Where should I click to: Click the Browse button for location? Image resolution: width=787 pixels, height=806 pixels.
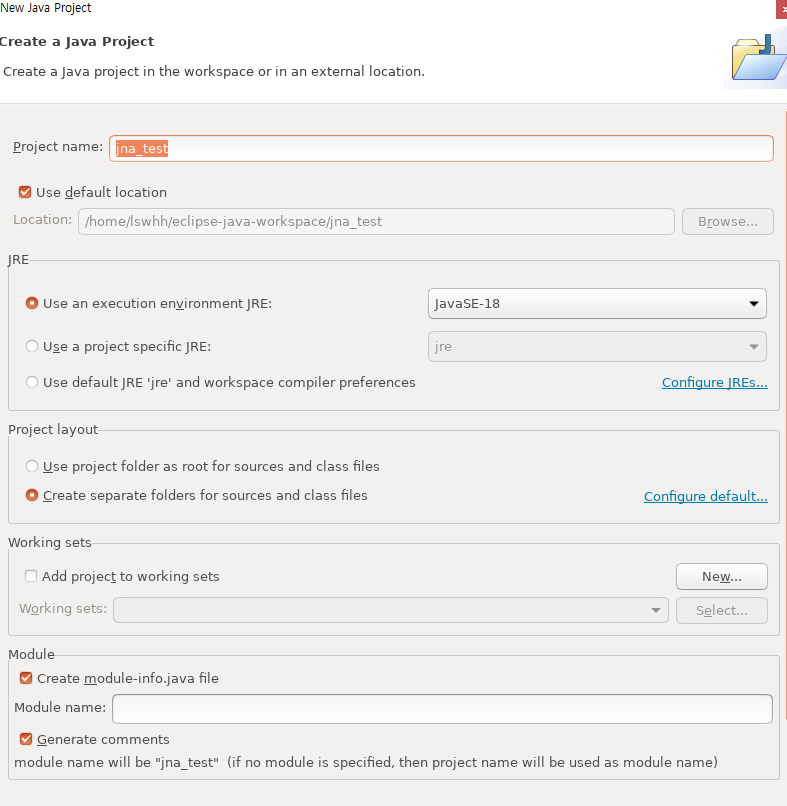(x=727, y=221)
